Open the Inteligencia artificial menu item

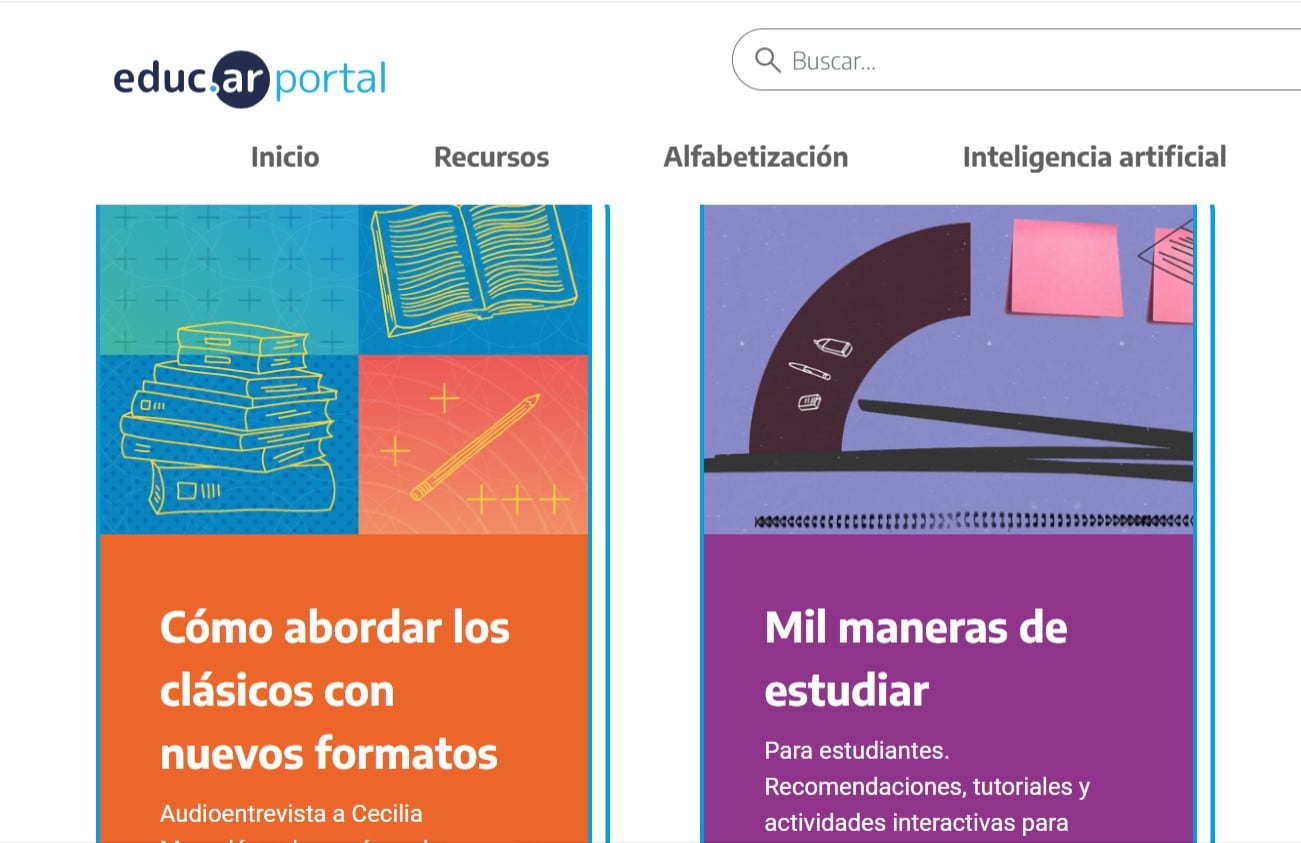pos(1094,157)
